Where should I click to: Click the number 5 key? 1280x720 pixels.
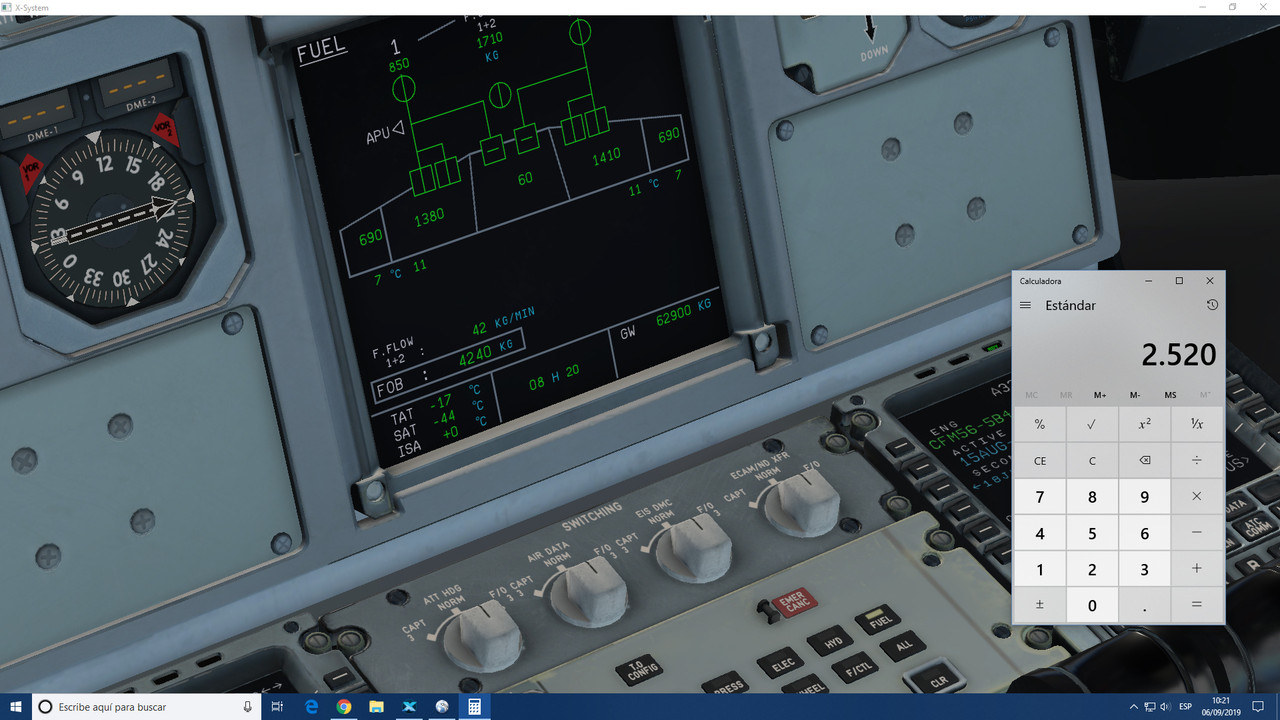(x=1092, y=533)
